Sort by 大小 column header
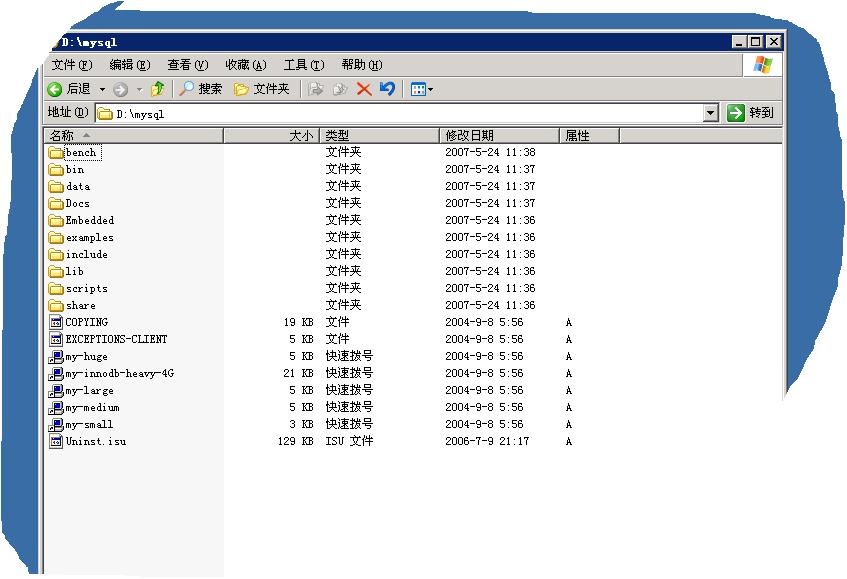The image size is (847, 579). [x=272, y=136]
